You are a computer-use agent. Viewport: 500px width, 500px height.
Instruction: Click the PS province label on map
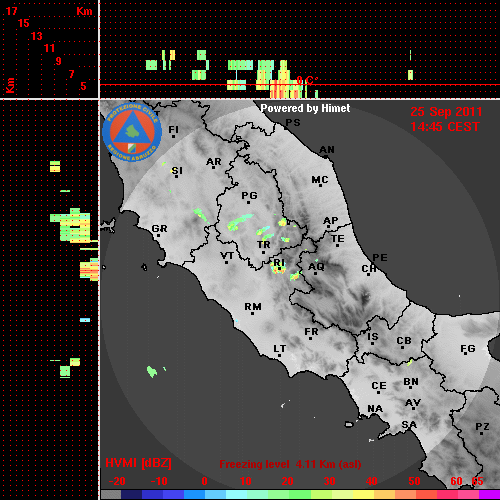point(293,123)
